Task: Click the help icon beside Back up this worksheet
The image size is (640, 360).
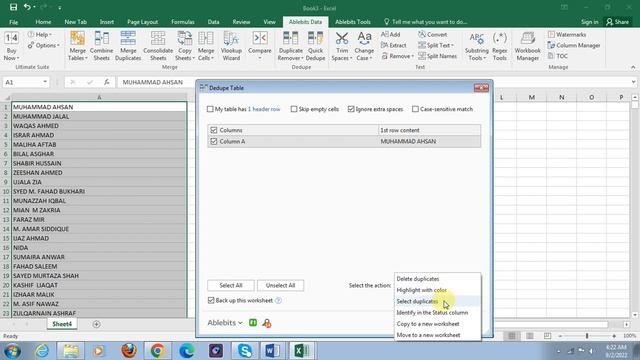Action: (x=278, y=300)
